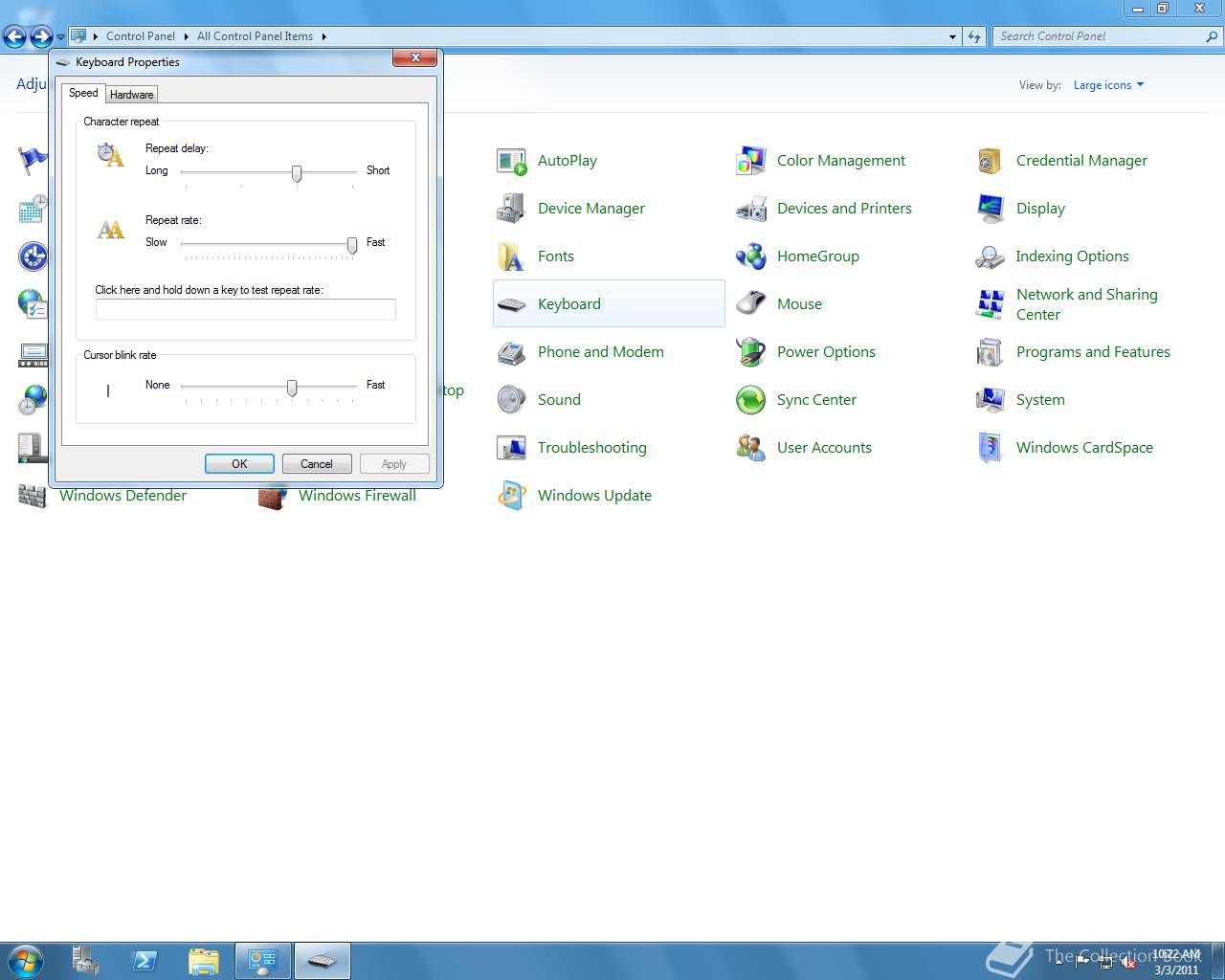Open the Windows Update icon

[x=512, y=496]
